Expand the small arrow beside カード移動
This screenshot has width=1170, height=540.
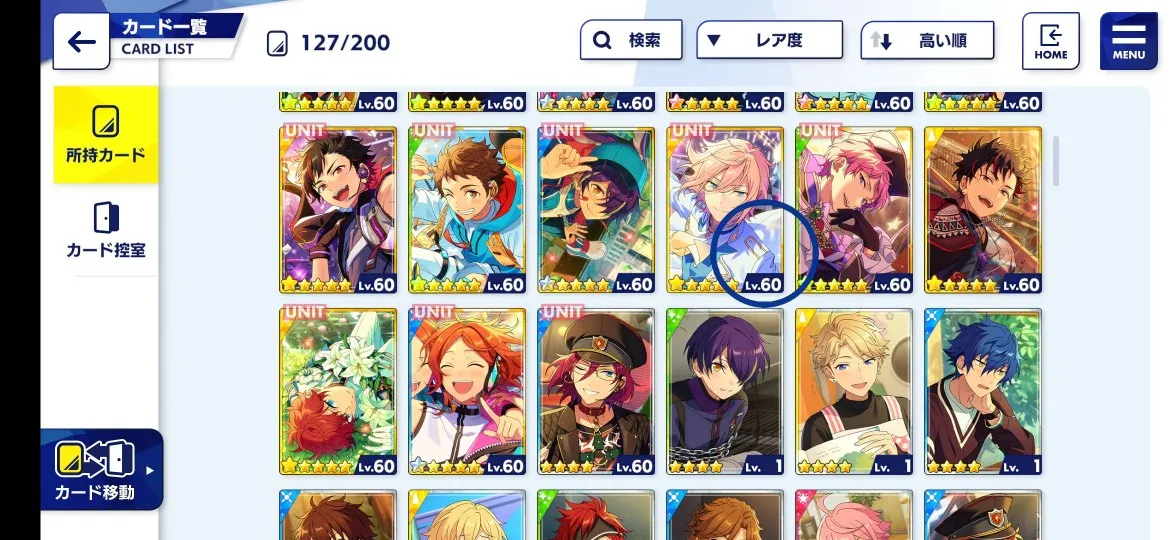(151, 471)
